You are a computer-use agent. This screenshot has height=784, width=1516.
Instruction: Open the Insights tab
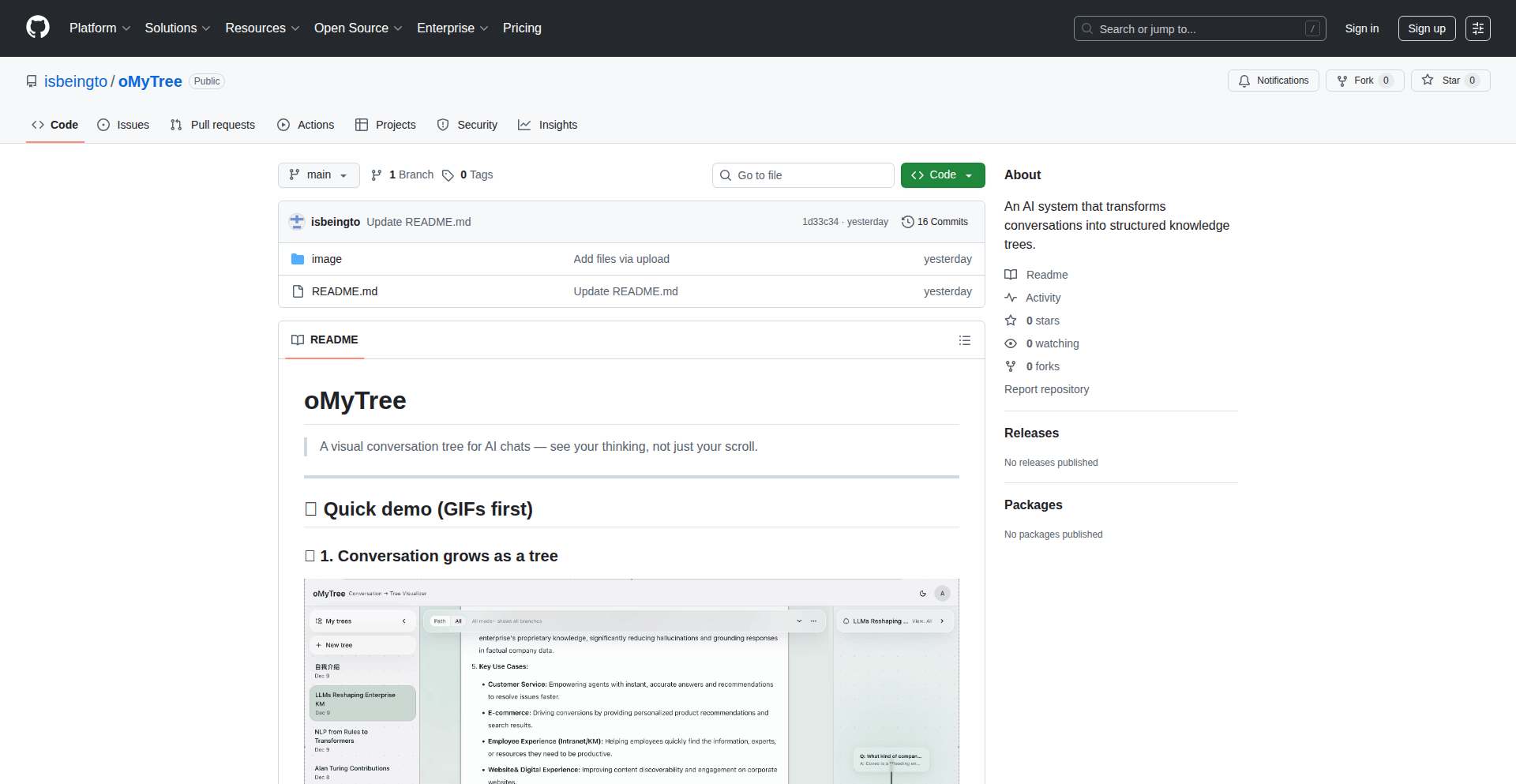[548, 125]
